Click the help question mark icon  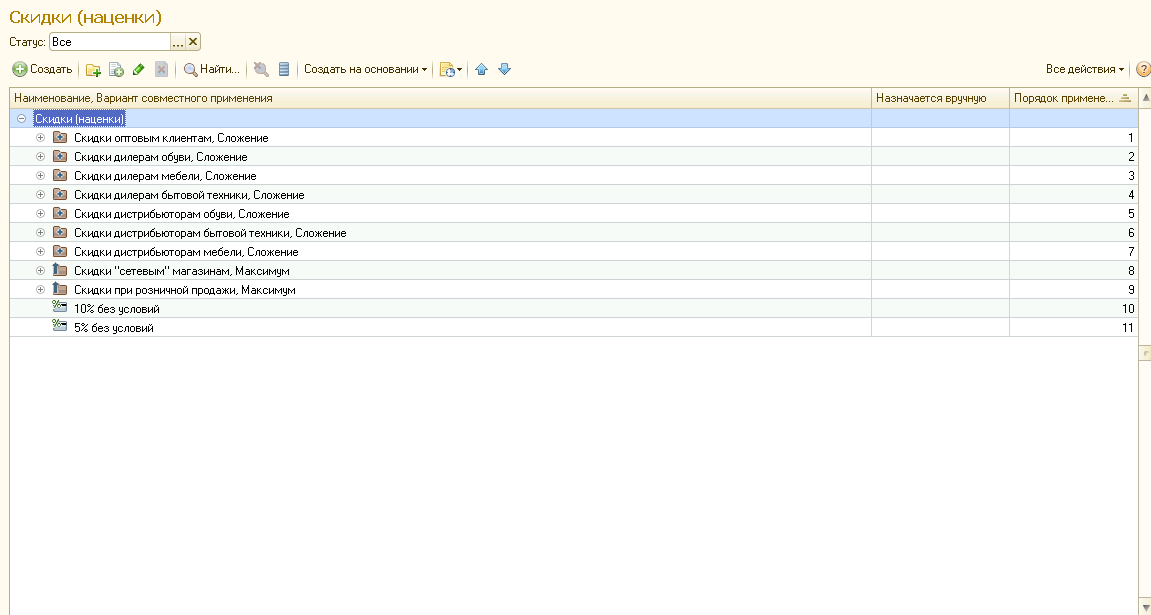1143,69
